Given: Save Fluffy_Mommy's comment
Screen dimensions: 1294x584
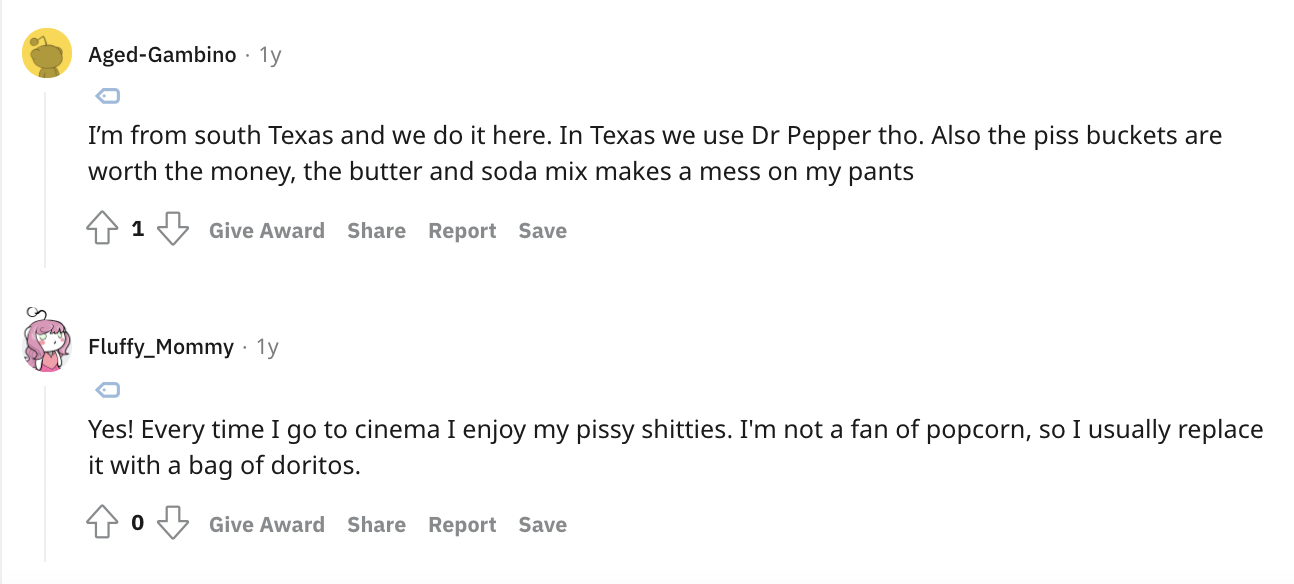Looking at the screenshot, I should point(542,525).
